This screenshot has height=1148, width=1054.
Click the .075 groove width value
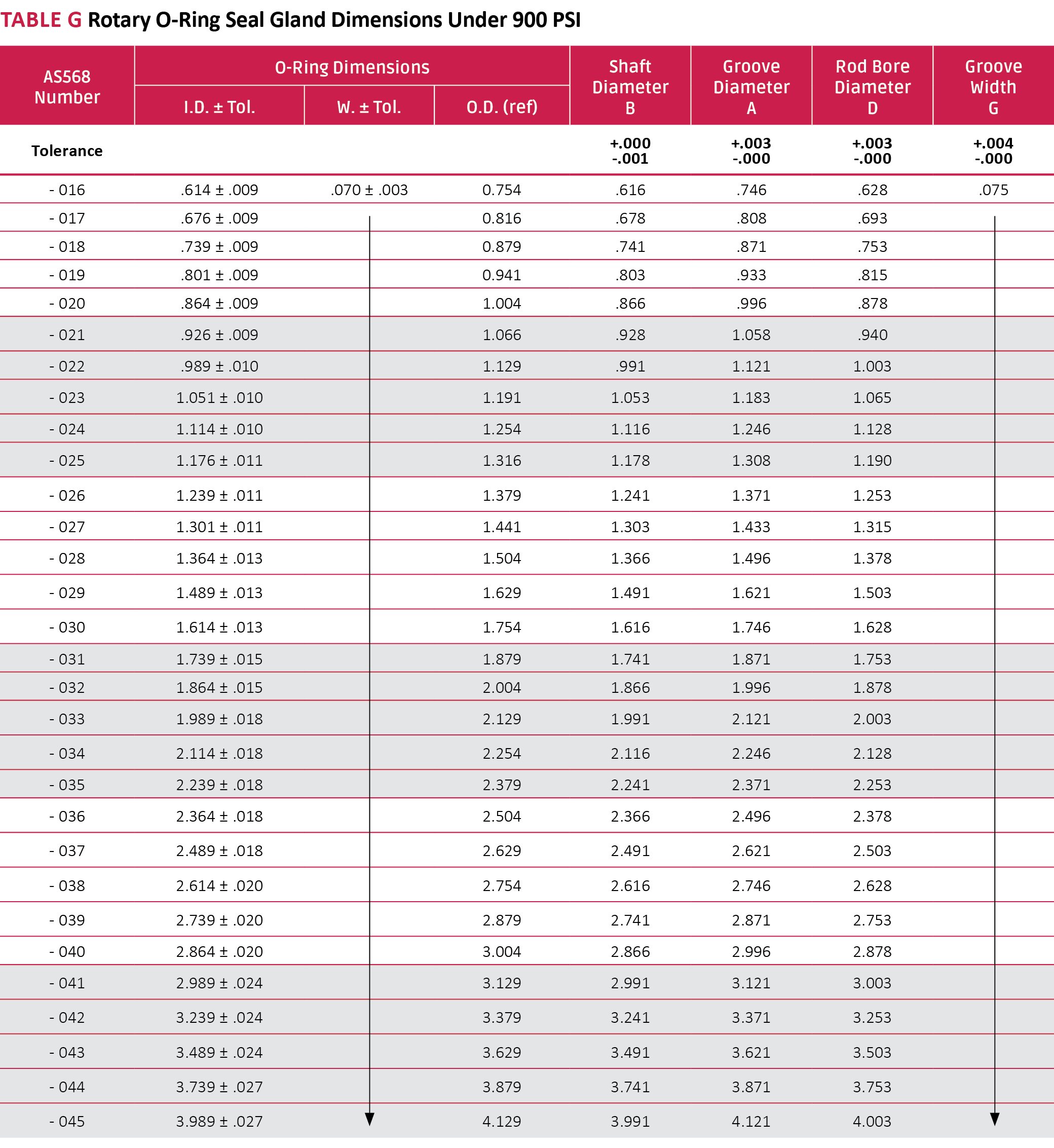point(993,190)
